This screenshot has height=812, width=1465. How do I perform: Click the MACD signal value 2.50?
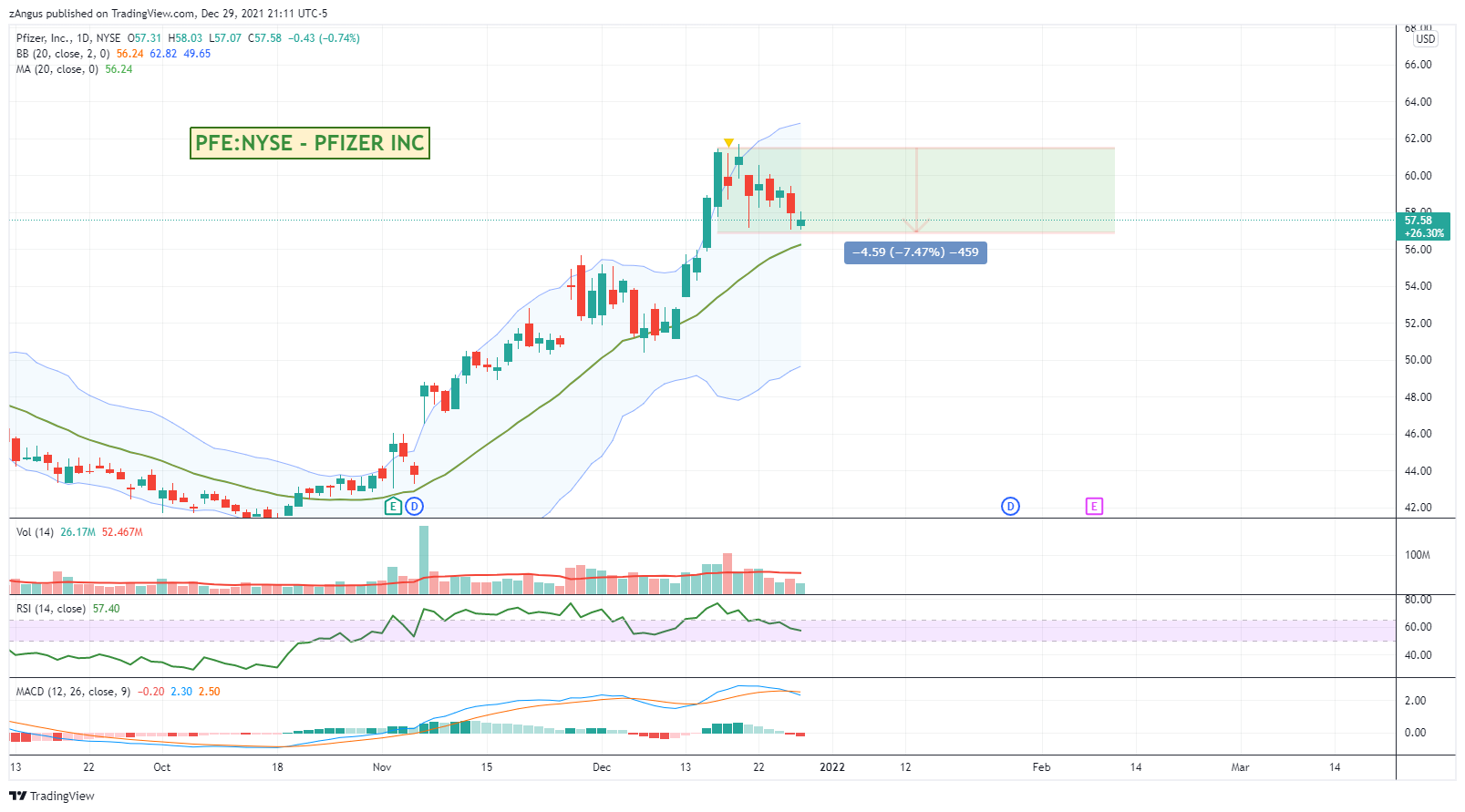(210, 692)
